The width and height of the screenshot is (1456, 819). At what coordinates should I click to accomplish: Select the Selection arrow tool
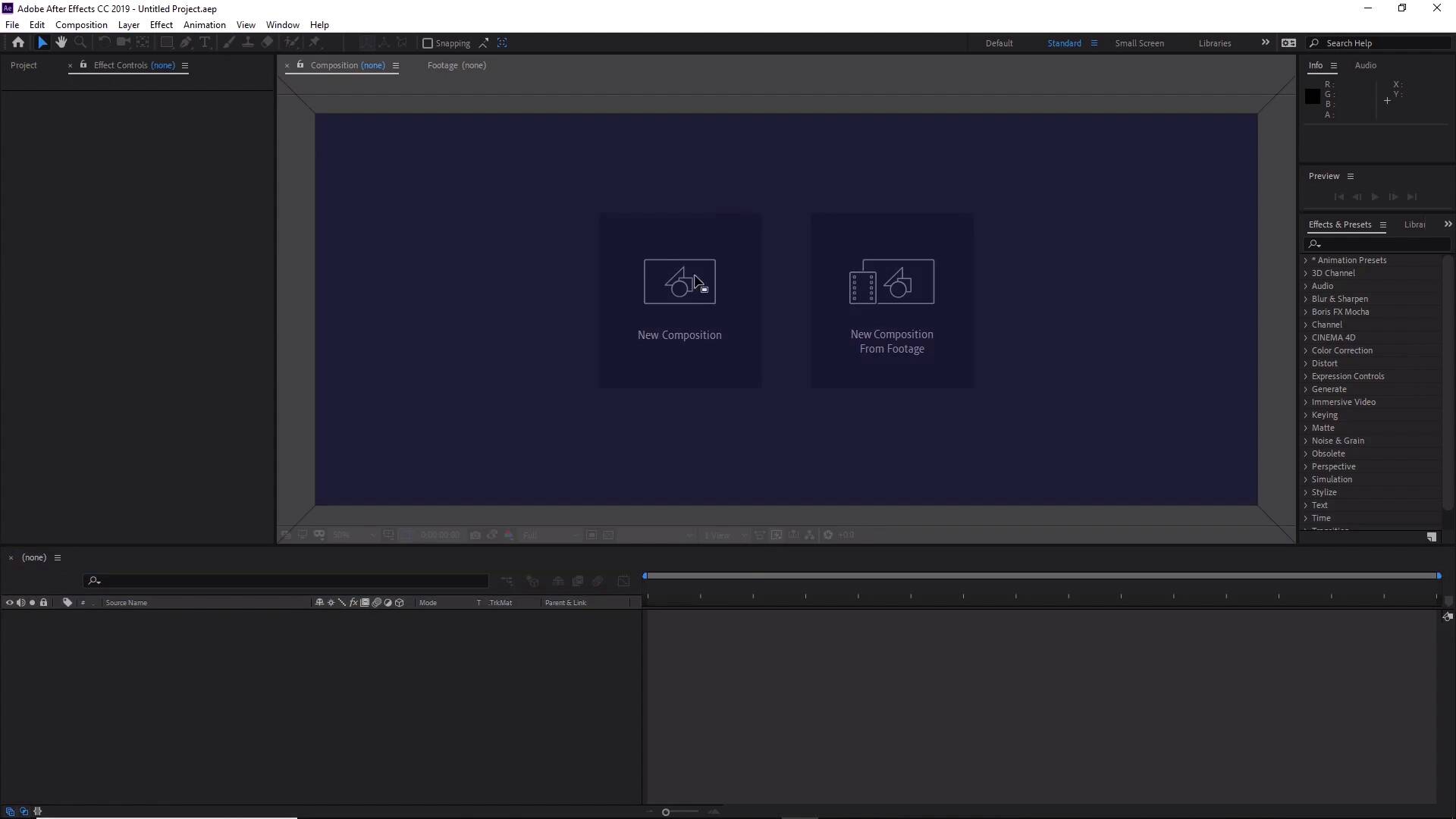(x=42, y=42)
